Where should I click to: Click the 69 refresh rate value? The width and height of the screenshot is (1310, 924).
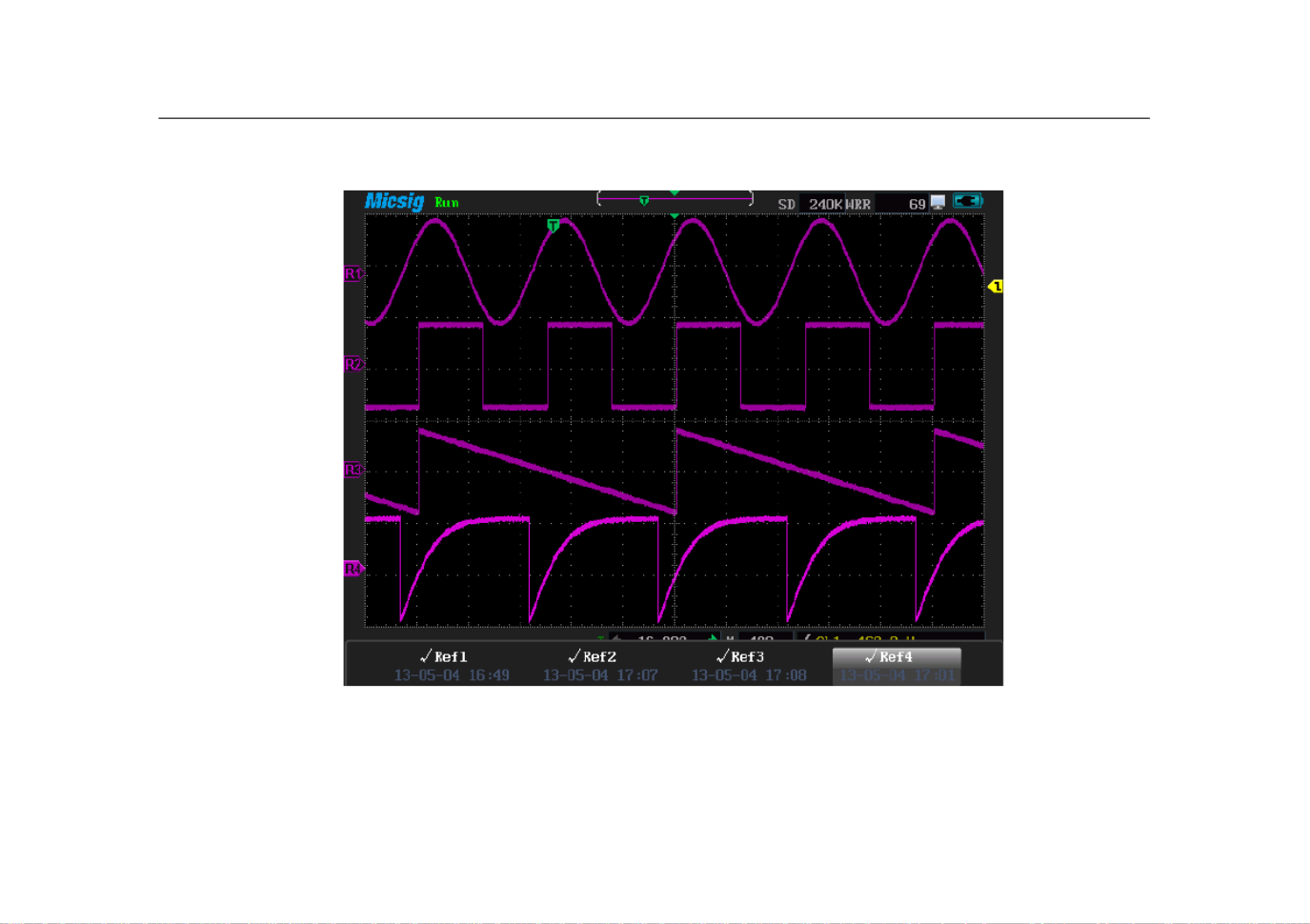(x=917, y=204)
